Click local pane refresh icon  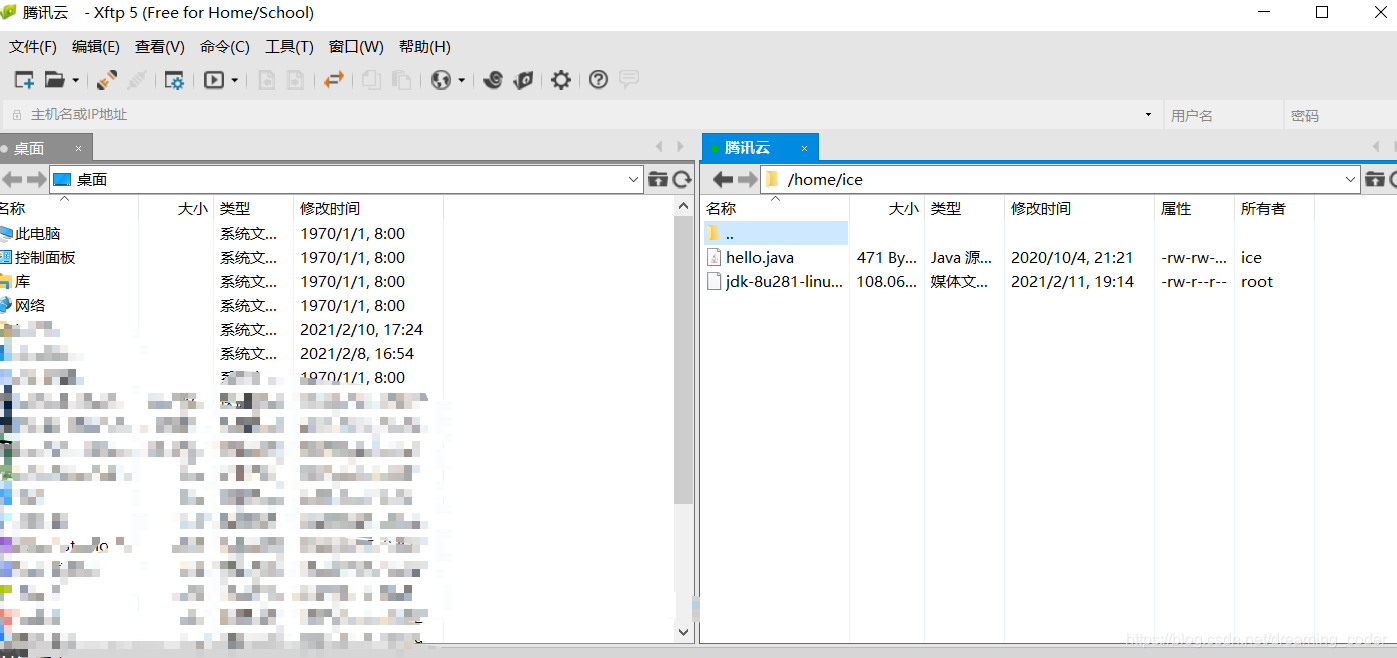pos(682,179)
